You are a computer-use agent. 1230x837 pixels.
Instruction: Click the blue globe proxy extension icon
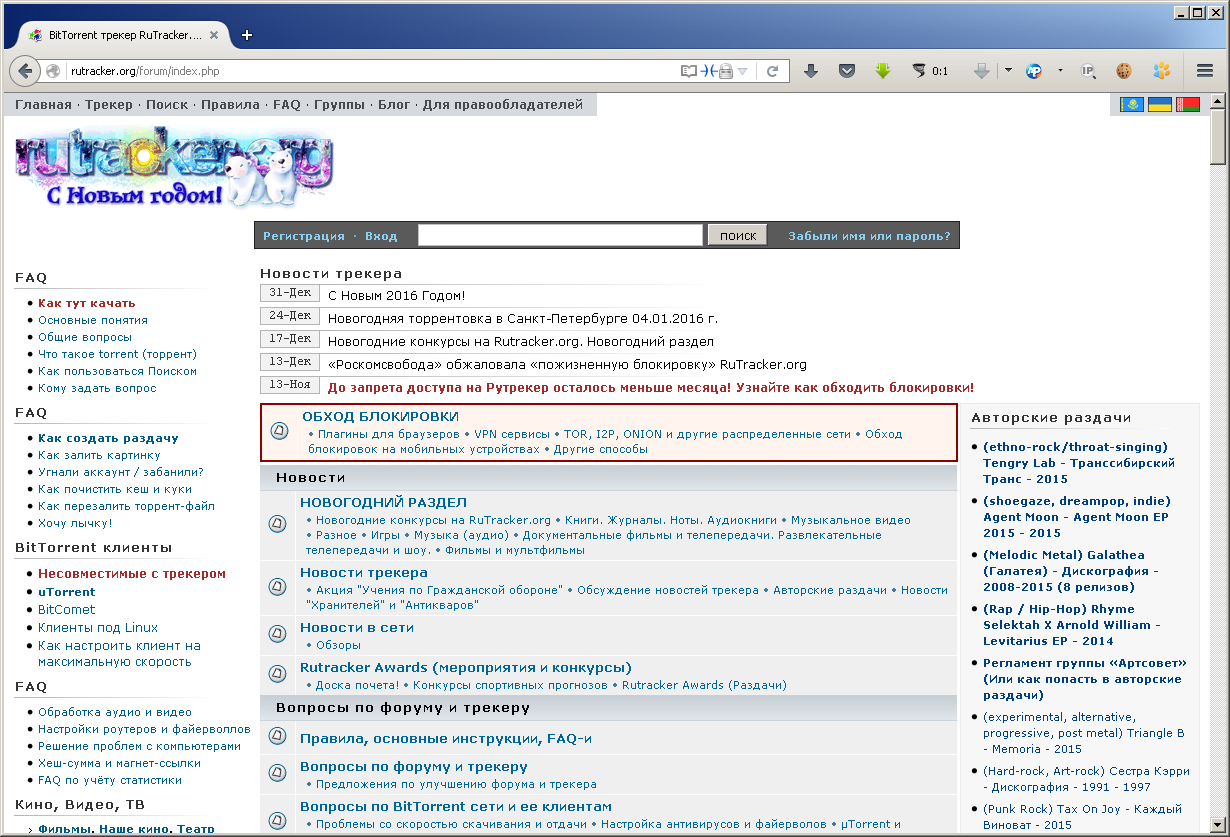point(1034,71)
